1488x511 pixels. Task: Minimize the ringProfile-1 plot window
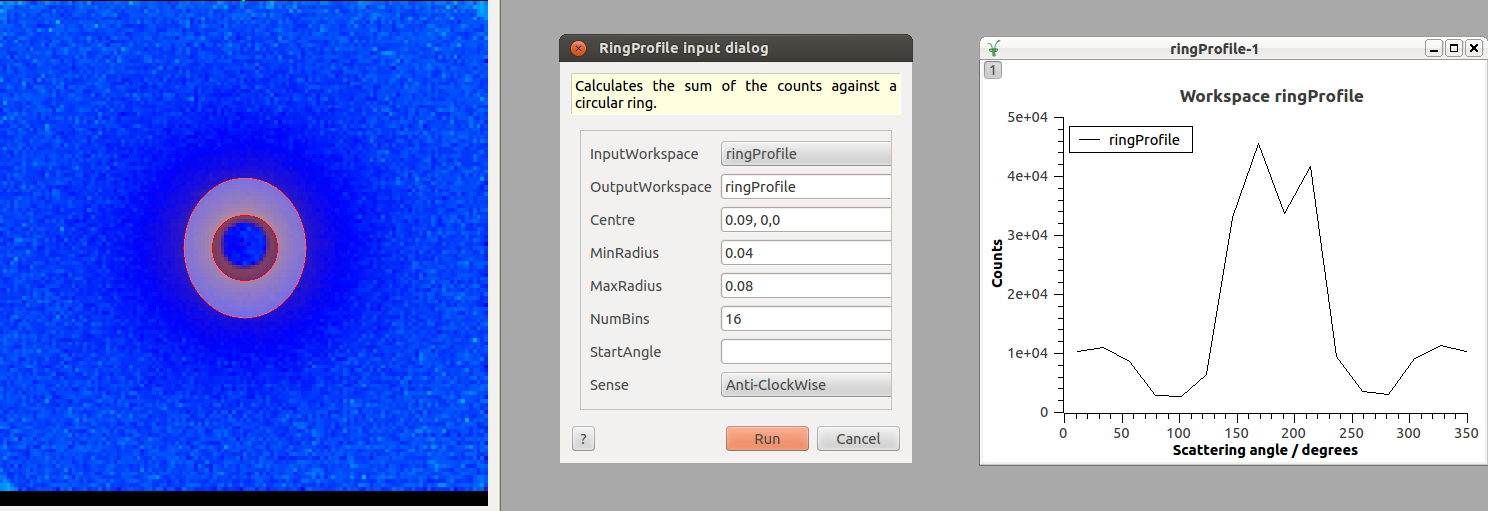pos(1434,48)
